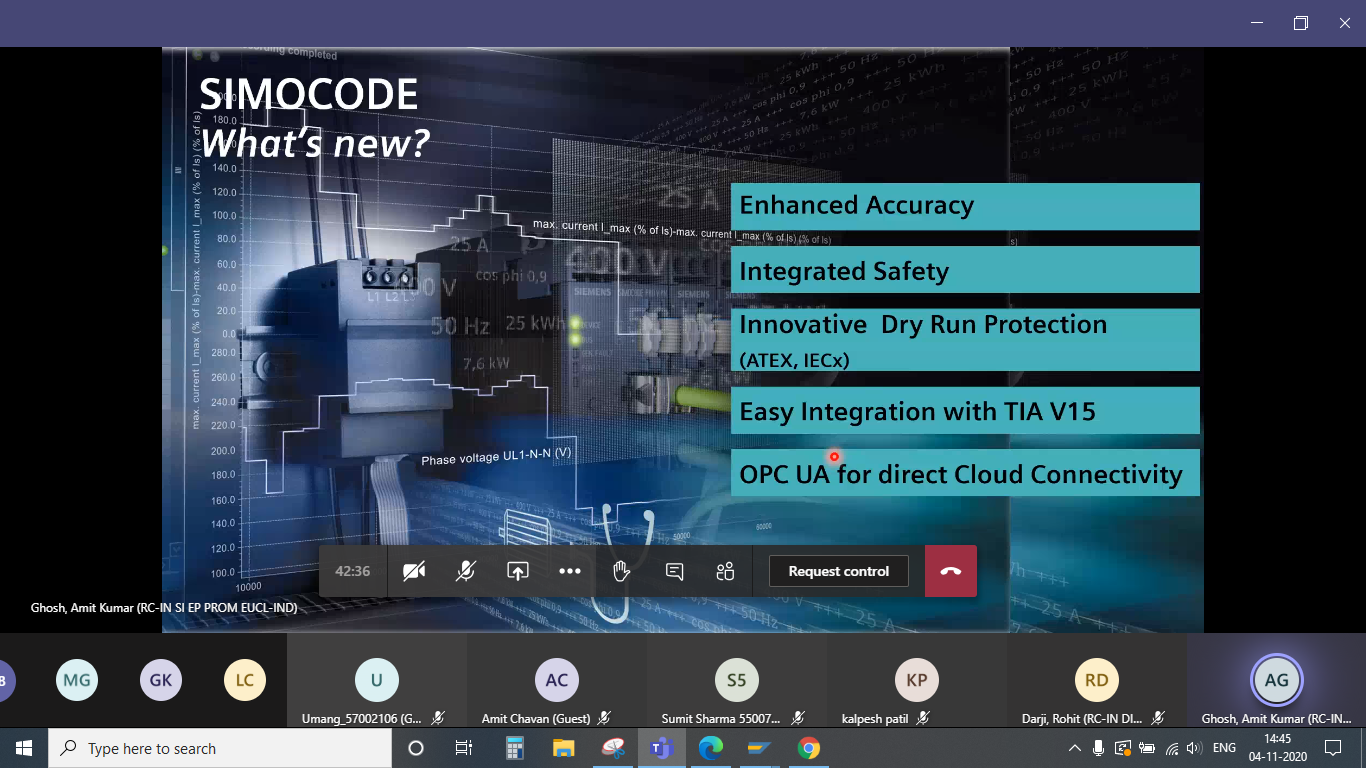1366x768 pixels.
Task: Select the LC participant avatar
Action: click(x=245, y=680)
